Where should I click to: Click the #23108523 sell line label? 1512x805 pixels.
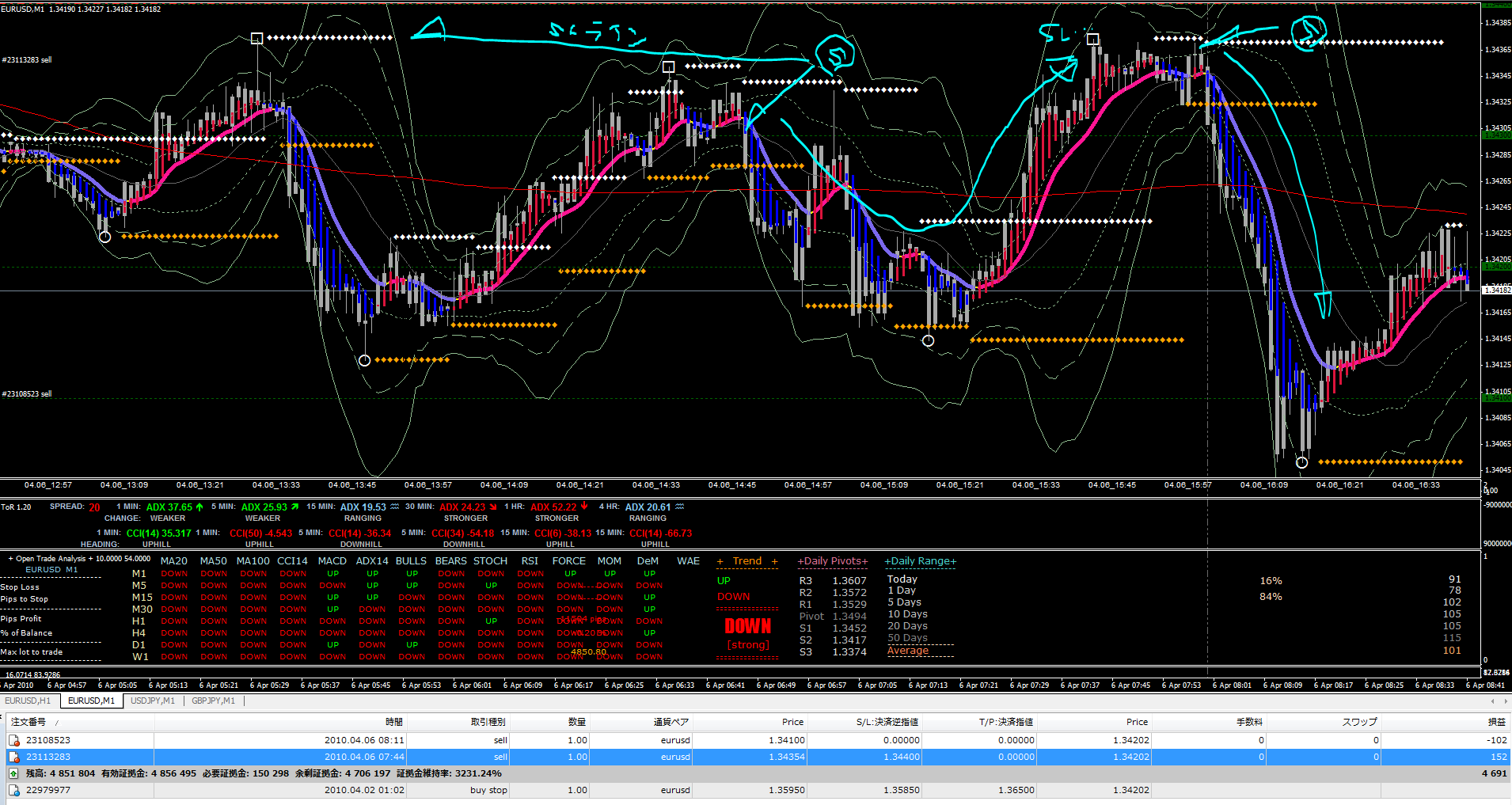[x=27, y=394]
